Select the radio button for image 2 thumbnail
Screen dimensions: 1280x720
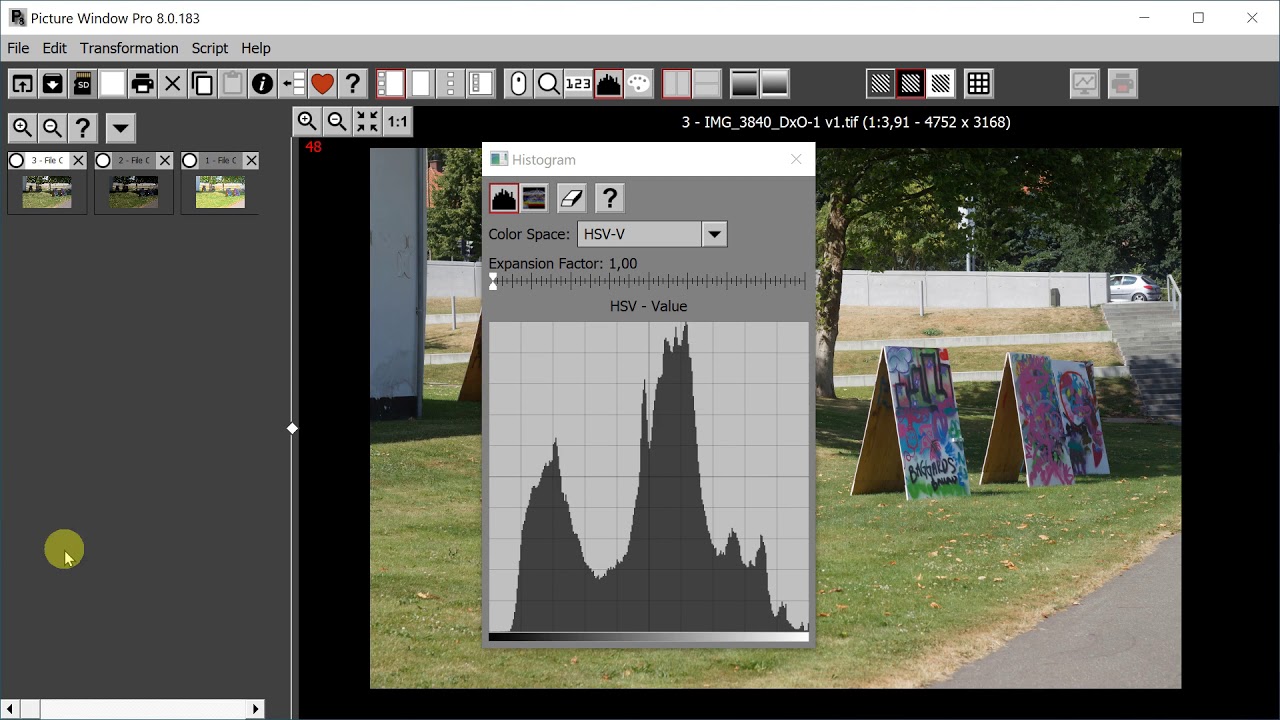tap(103, 161)
